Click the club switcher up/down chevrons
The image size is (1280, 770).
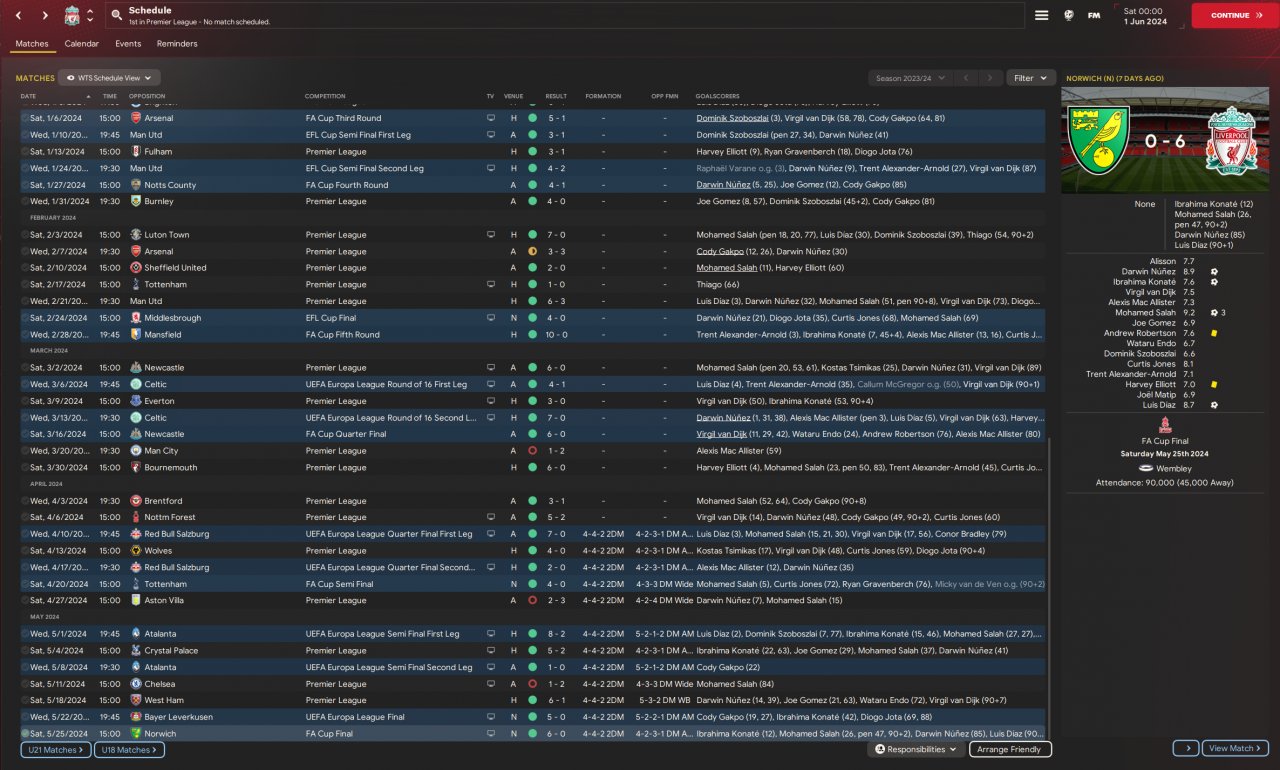pyautogui.click(x=90, y=15)
